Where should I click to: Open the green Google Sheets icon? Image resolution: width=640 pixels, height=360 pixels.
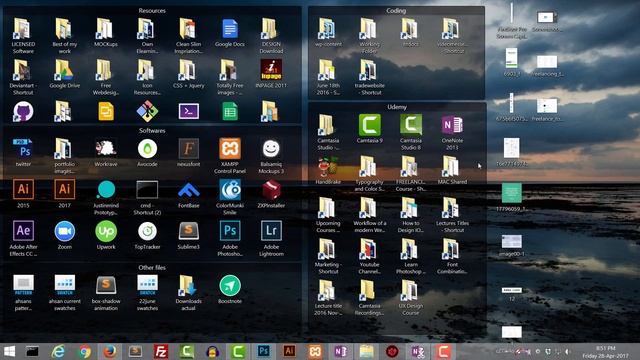(x=230, y=111)
